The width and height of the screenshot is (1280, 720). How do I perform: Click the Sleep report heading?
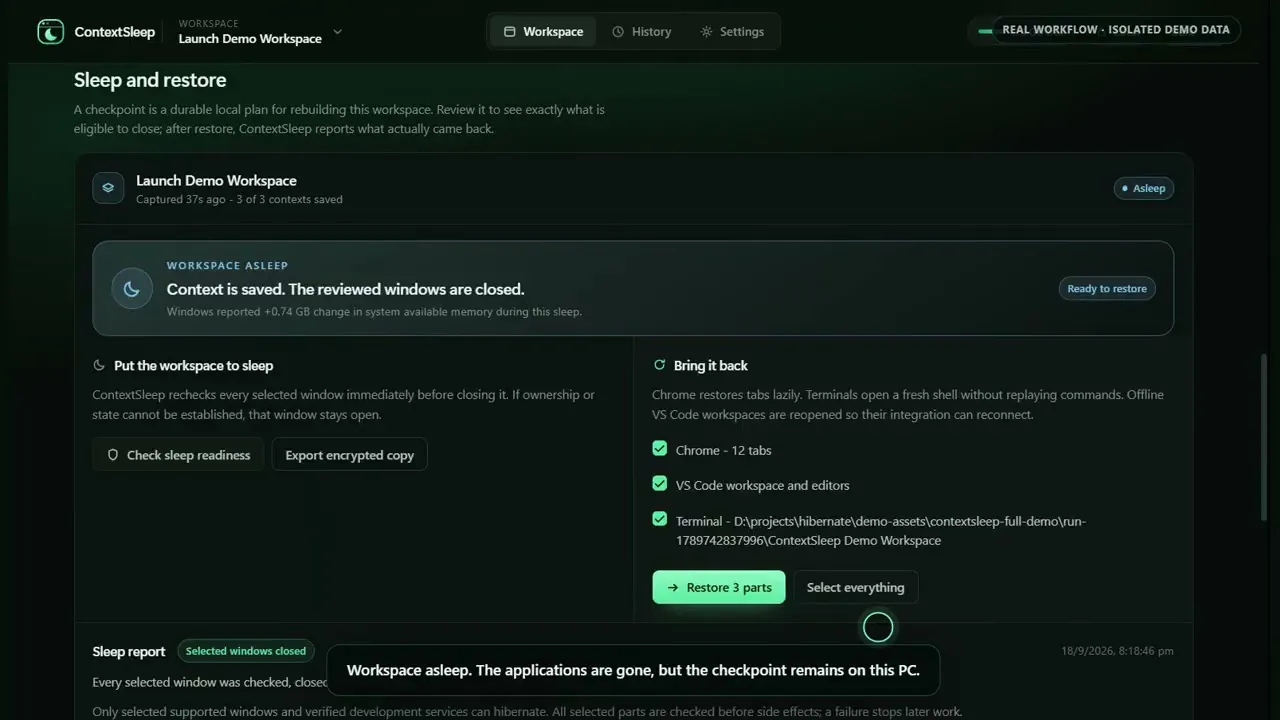click(x=129, y=652)
